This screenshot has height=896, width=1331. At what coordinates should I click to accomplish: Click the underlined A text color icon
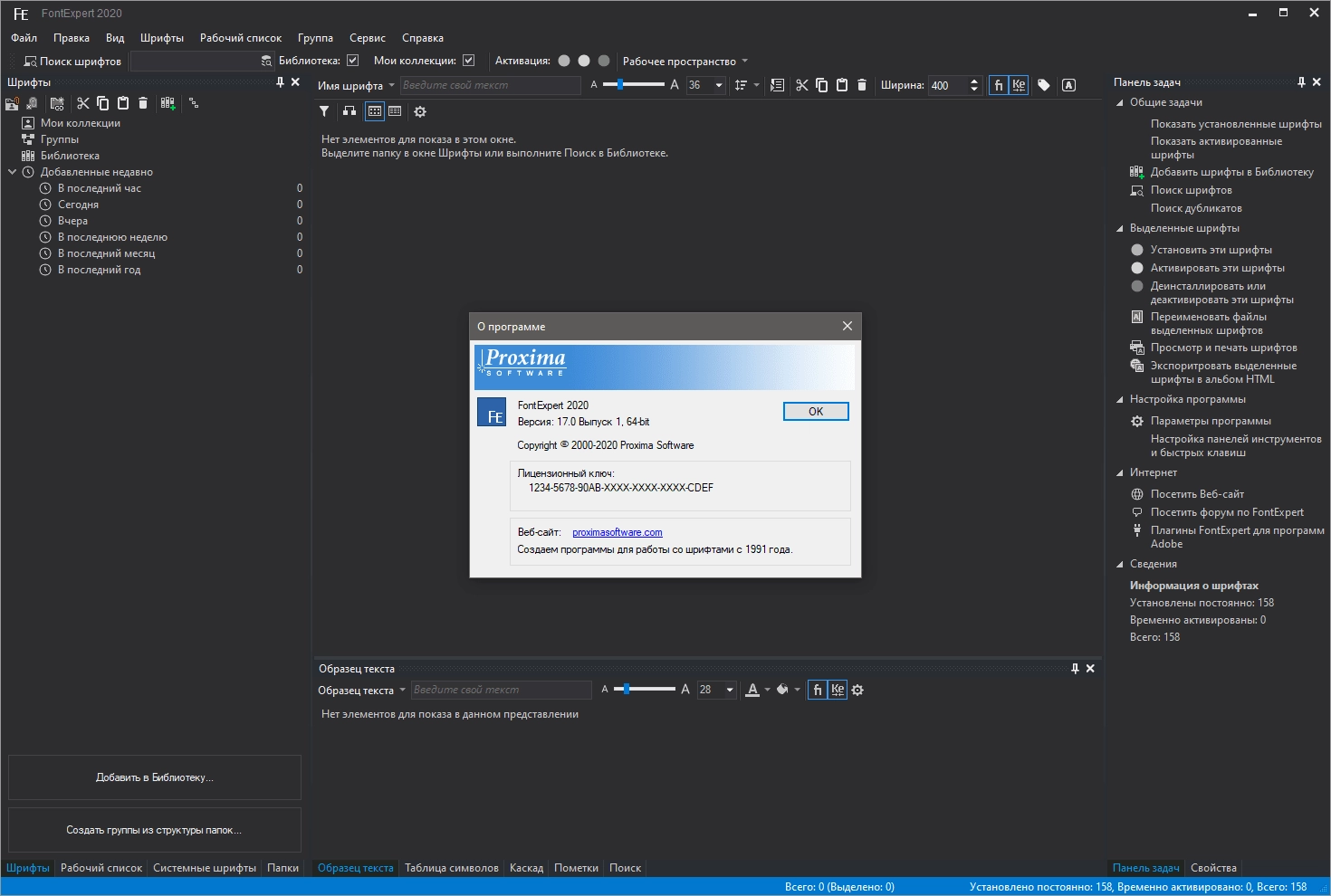click(x=752, y=690)
